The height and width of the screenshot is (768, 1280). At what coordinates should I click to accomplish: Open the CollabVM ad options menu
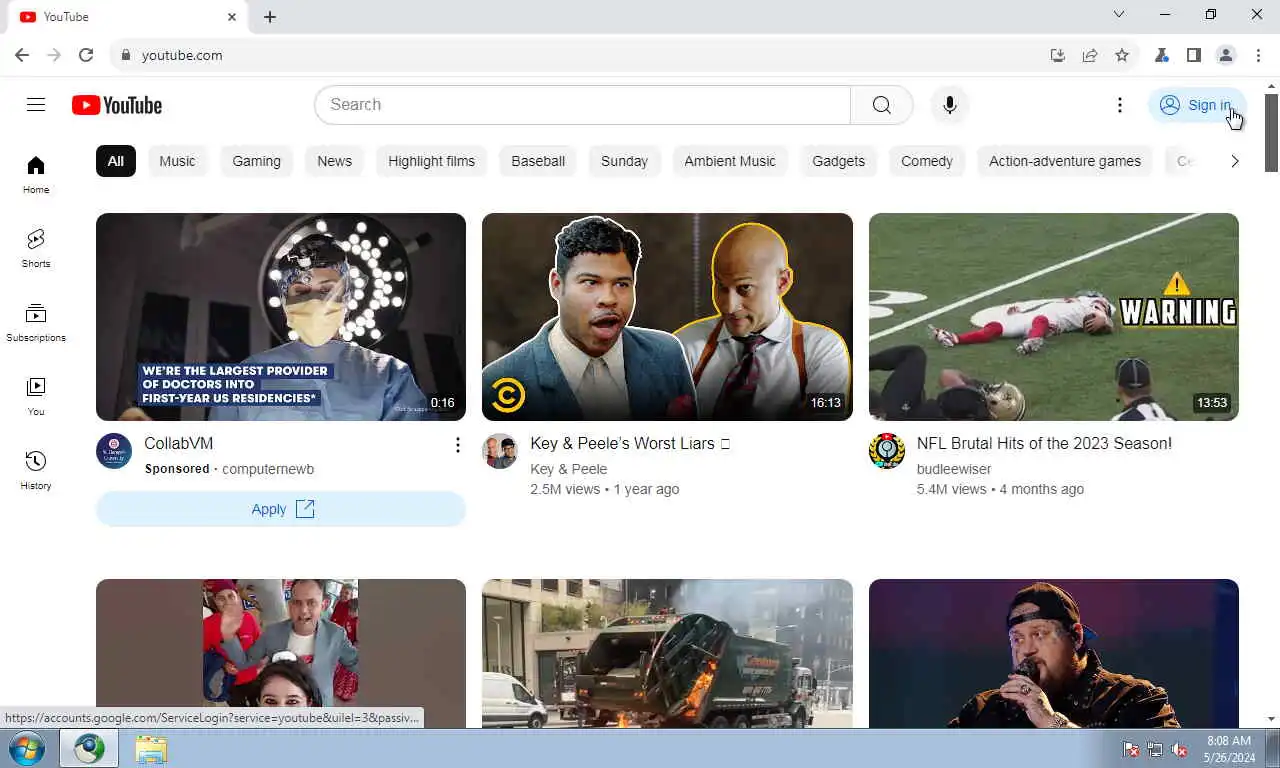[458, 445]
